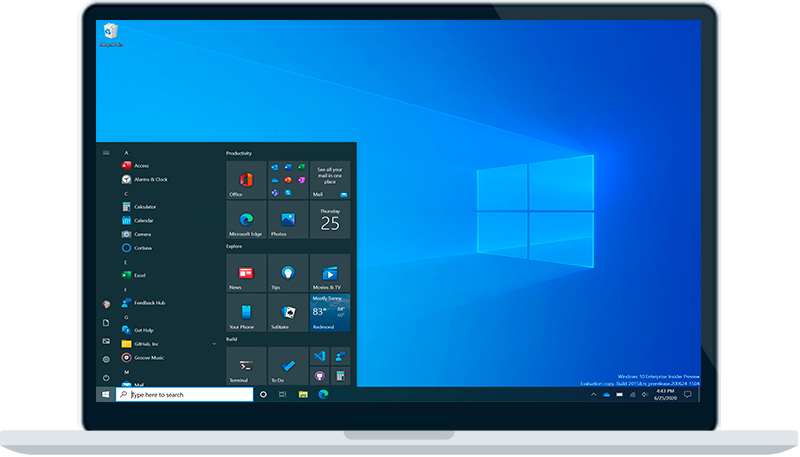Open Calculator in the app list
Image resolution: width=800 pixels, height=457 pixels.
139,207
